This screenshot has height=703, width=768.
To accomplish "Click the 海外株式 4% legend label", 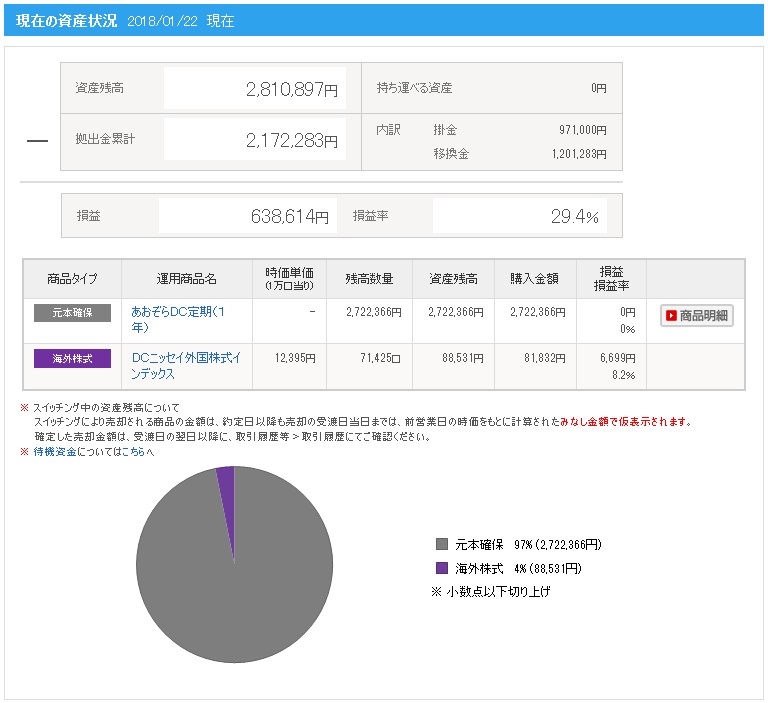I will click(518, 568).
